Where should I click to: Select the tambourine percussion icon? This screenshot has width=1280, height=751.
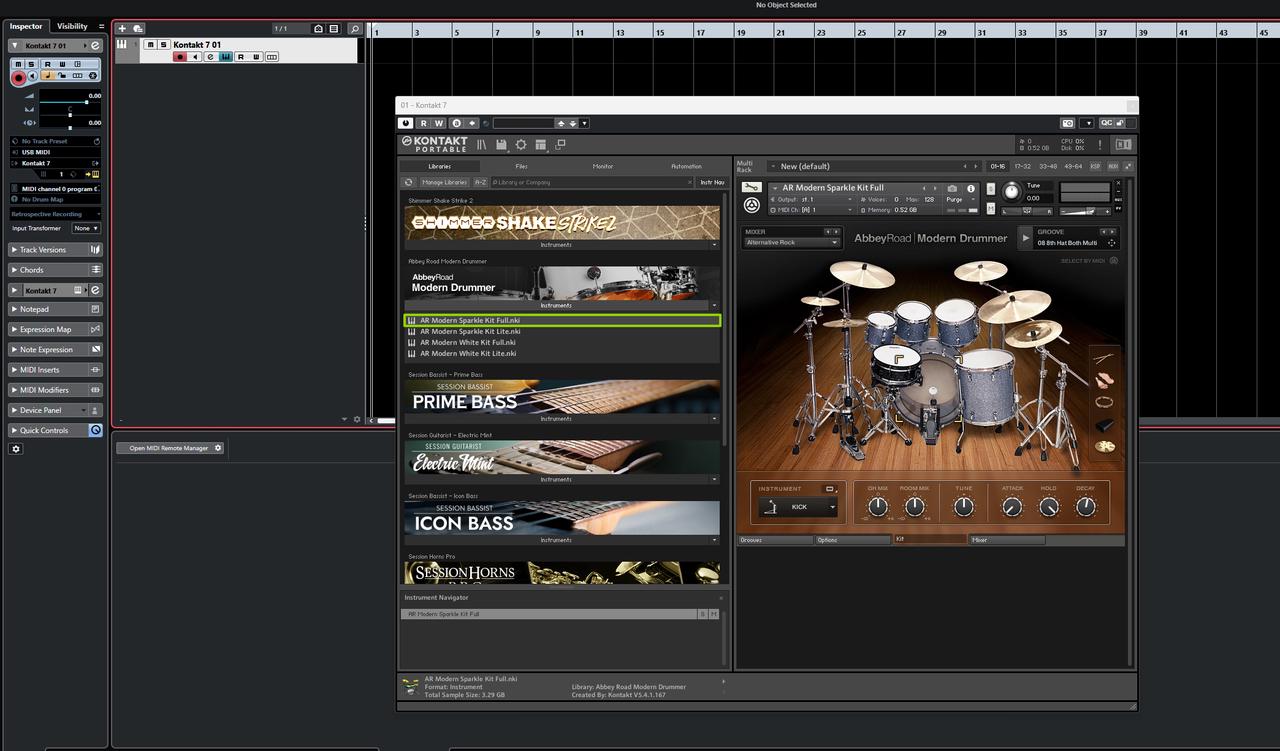point(1104,402)
